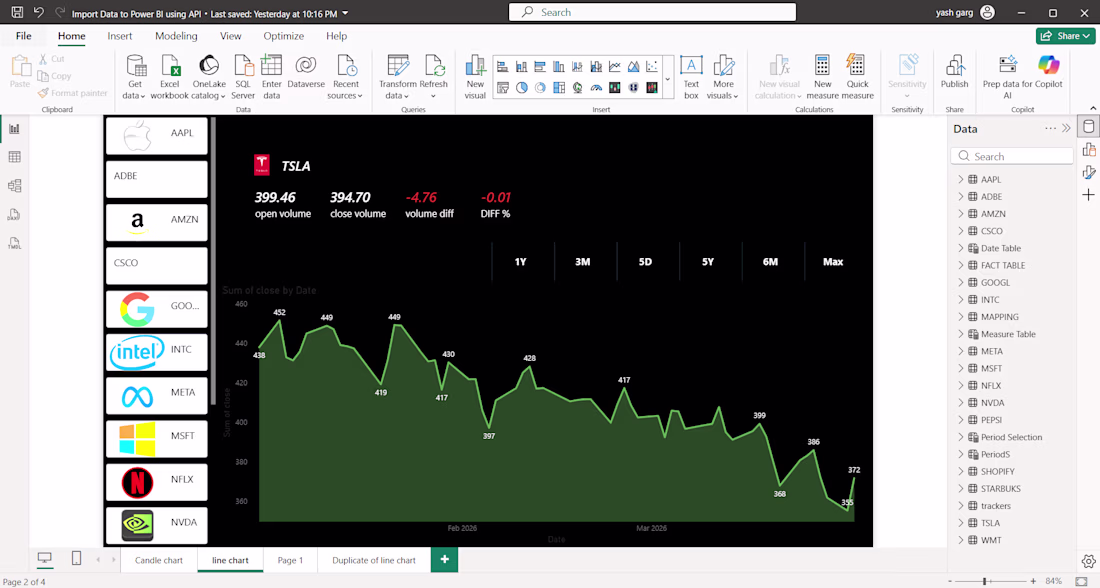1100x588 pixels.
Task: Select the AAPL stock slicer tile
Action: (x=156, y=135)
